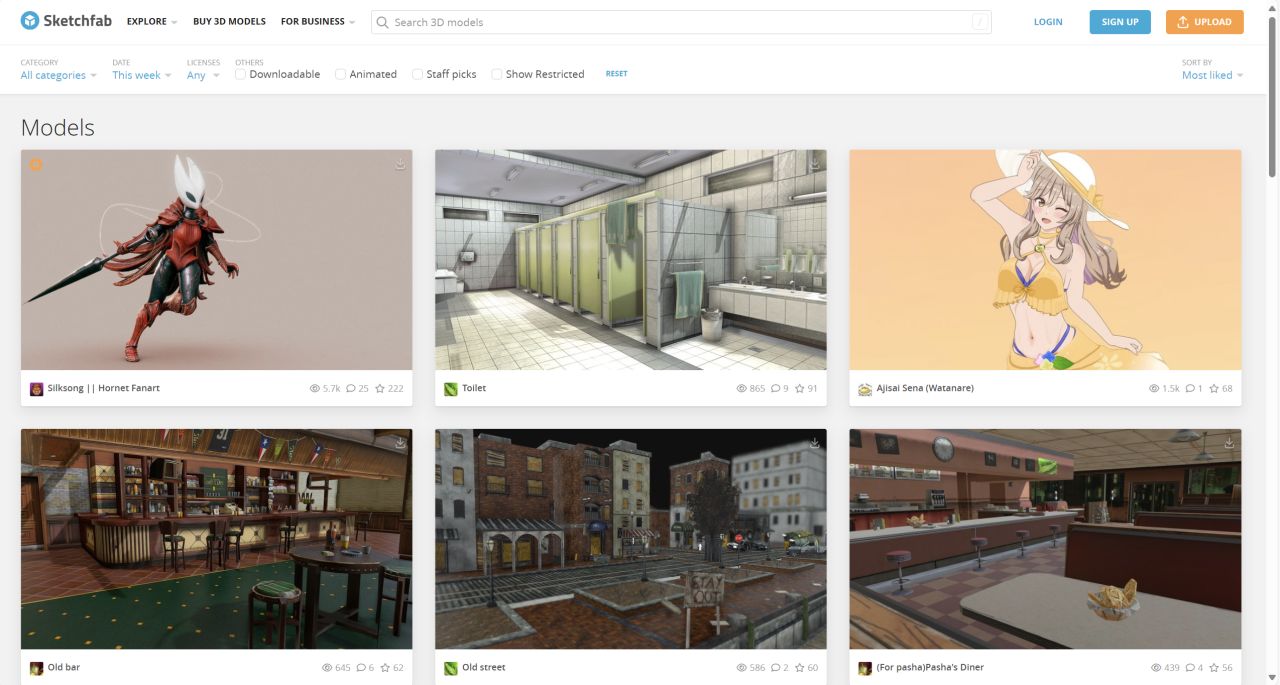The width and height of the screenshot is (1280, 685).
Task: Click the comments icon on Silksong card
Action: 351,389
